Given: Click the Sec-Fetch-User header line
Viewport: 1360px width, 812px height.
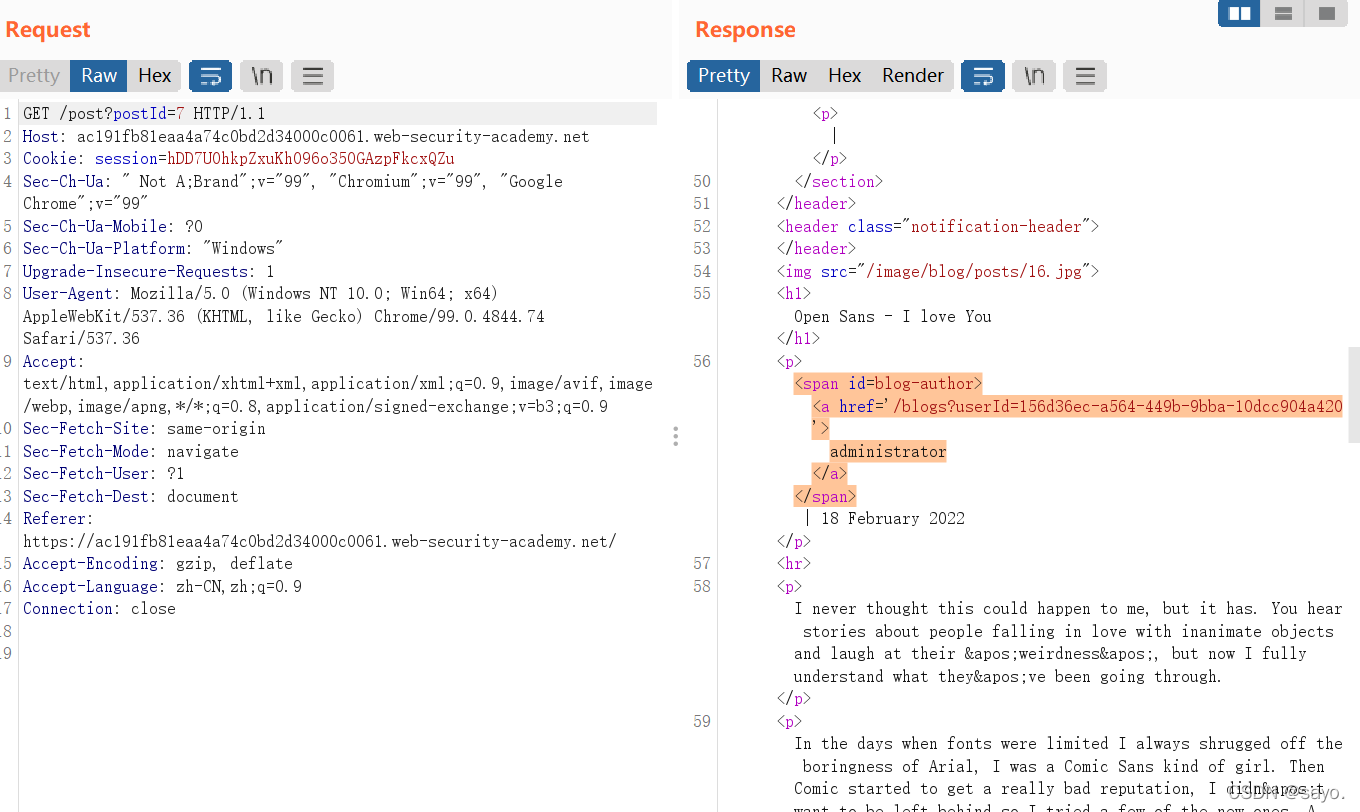Looking at the screenshot, I should pos(104,473).
